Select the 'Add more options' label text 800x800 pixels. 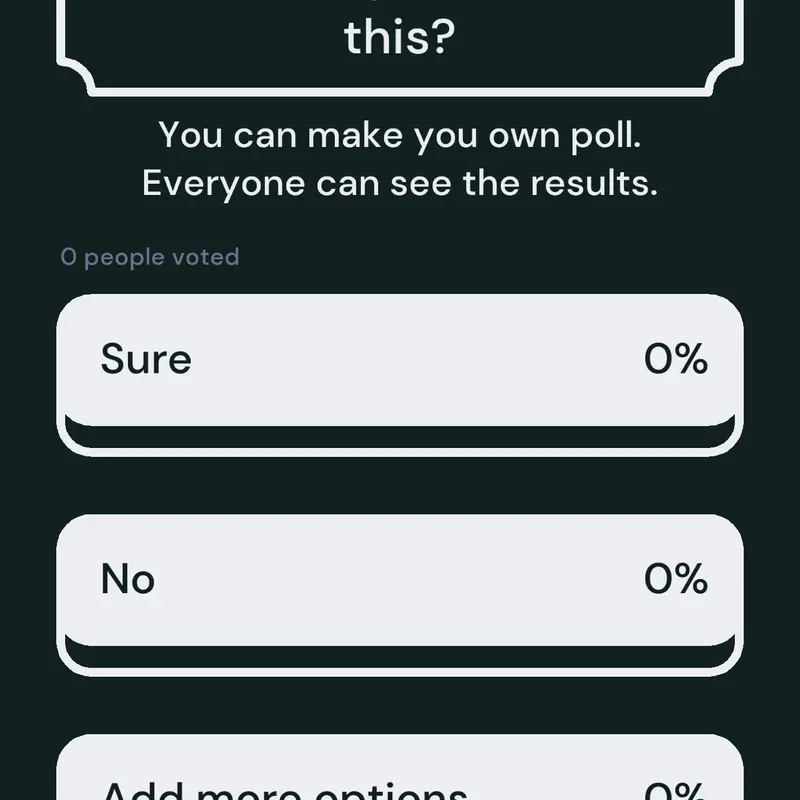point(285,790)
